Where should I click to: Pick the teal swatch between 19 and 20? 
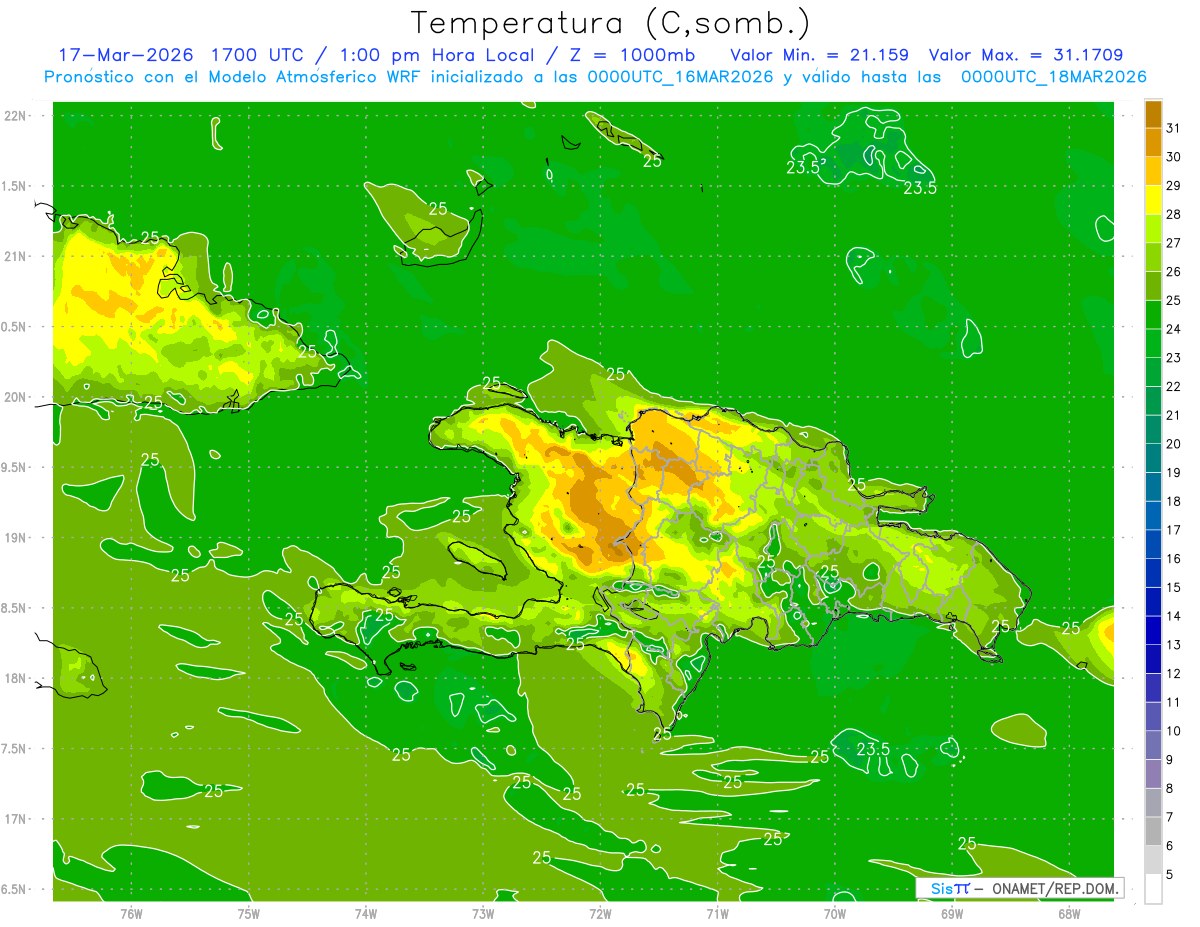(x=1153, y=458)
